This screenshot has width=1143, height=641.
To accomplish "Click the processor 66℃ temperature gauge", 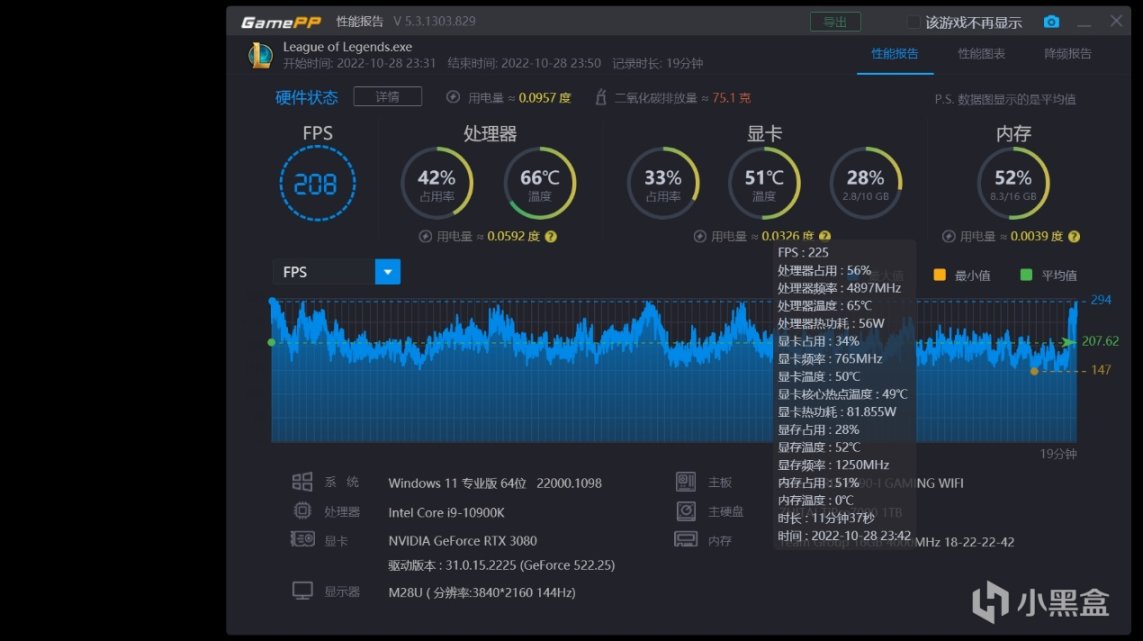I will pyautogui.click(x=539, y=183).
